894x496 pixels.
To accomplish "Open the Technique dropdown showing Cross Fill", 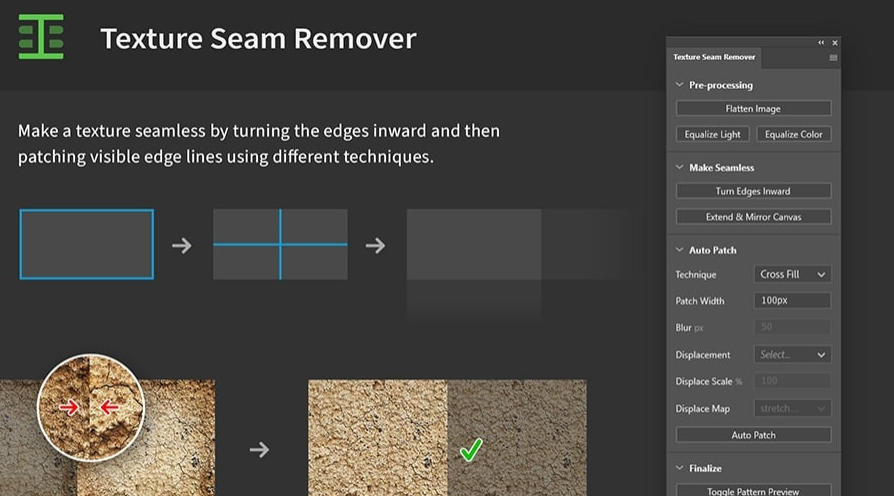I will (x=793, y=274).
